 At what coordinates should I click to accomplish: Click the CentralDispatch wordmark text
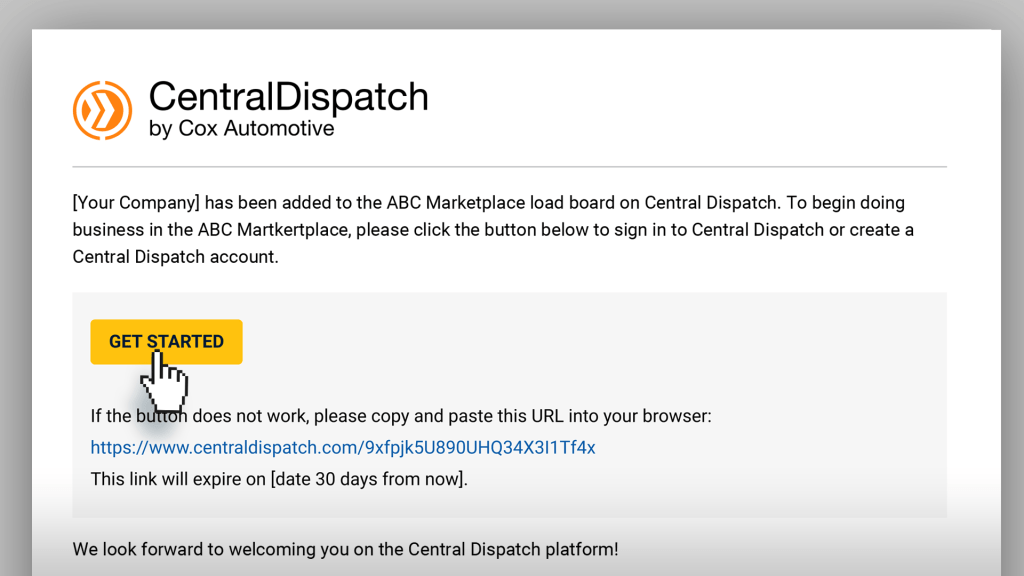pyautogui.click(x=288, y=97)
